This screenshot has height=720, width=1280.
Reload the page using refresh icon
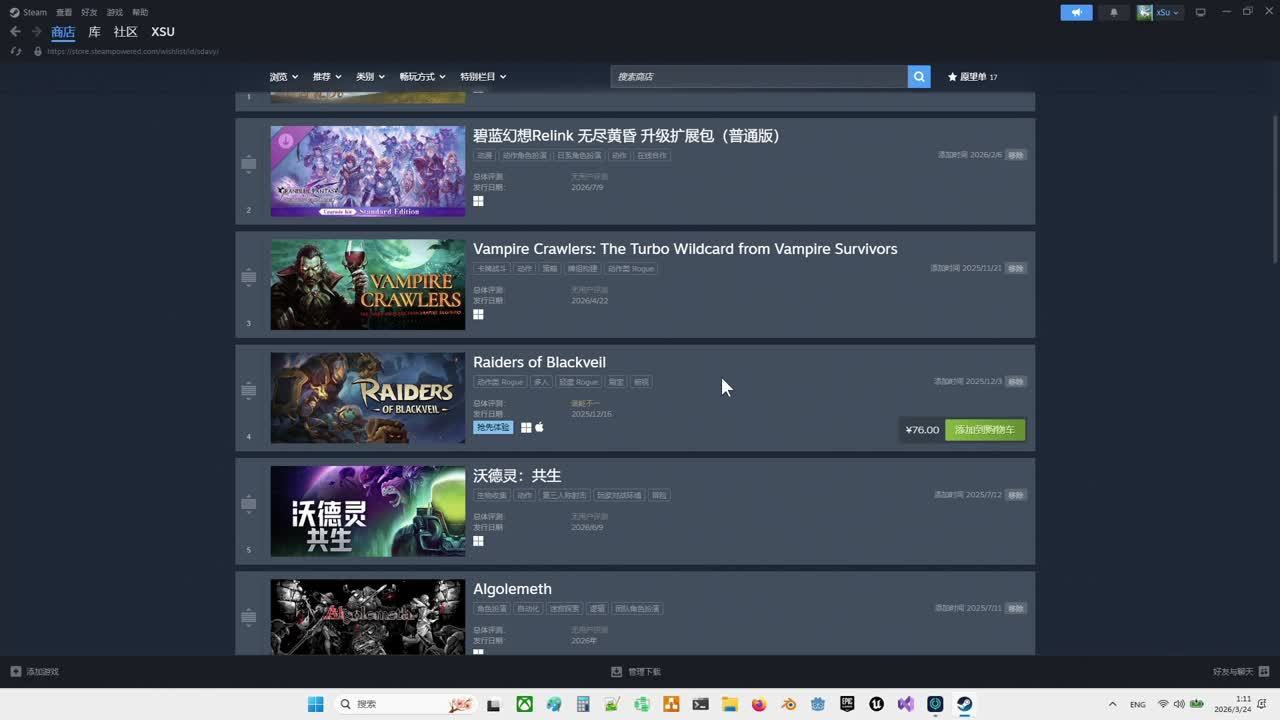point(16,51)
